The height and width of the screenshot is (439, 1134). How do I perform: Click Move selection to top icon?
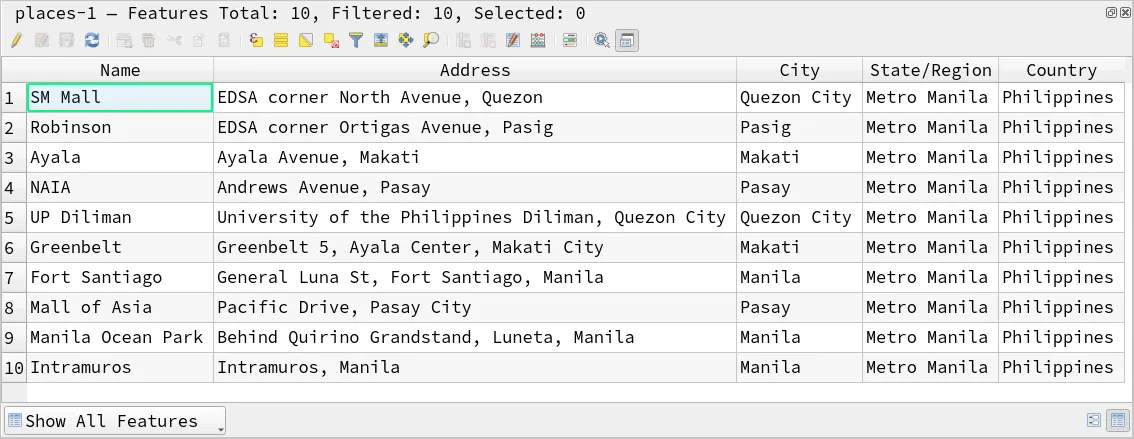pos(380,41)
